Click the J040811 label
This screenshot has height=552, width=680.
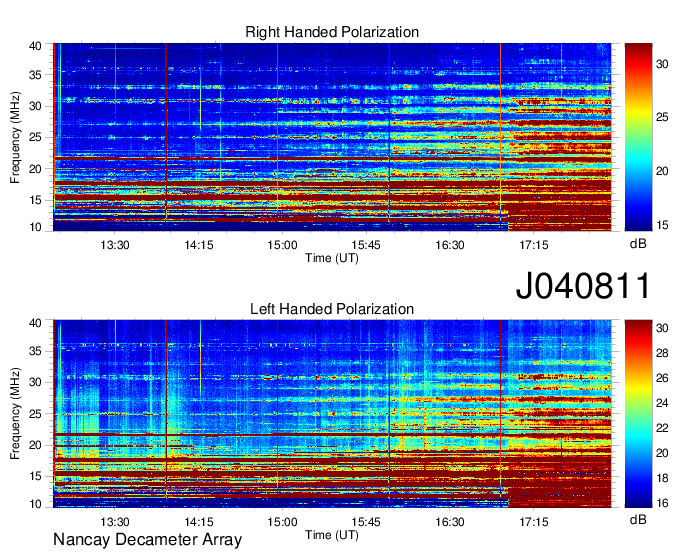583,285
